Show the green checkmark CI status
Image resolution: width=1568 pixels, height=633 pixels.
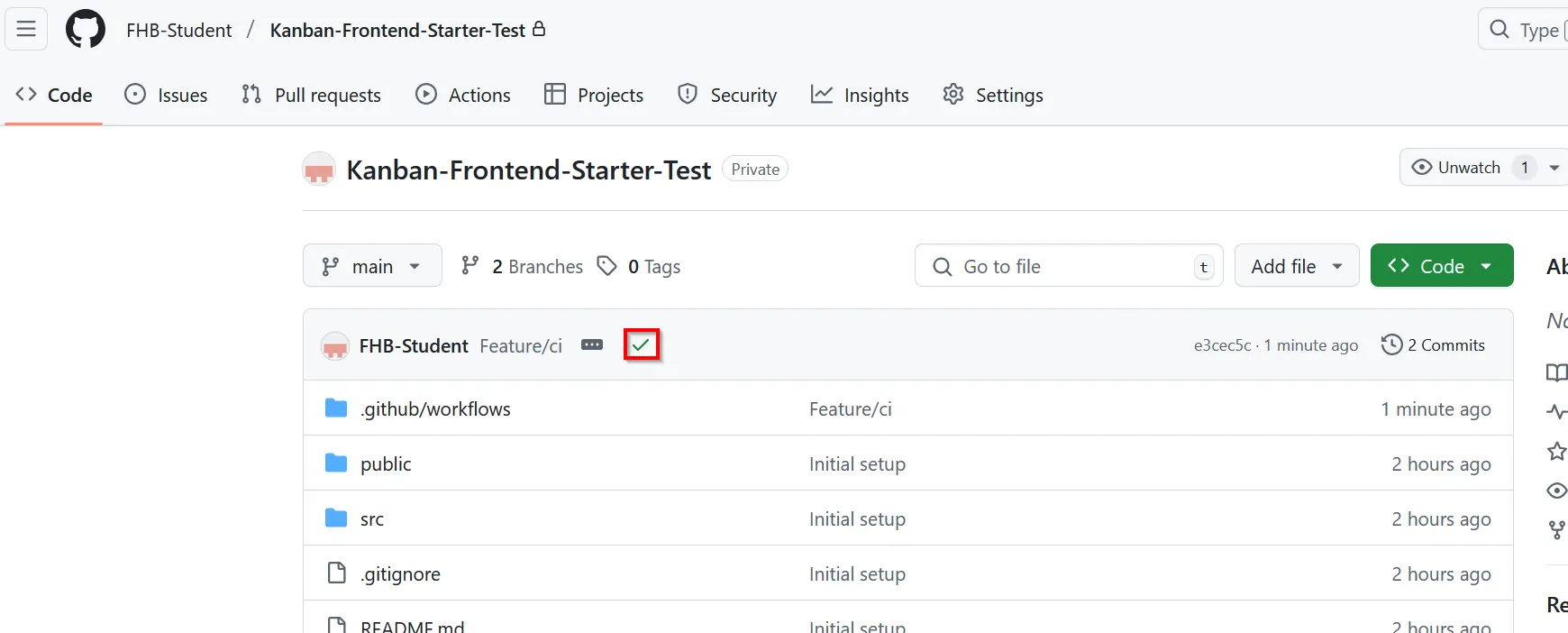(x=641, y=344)
